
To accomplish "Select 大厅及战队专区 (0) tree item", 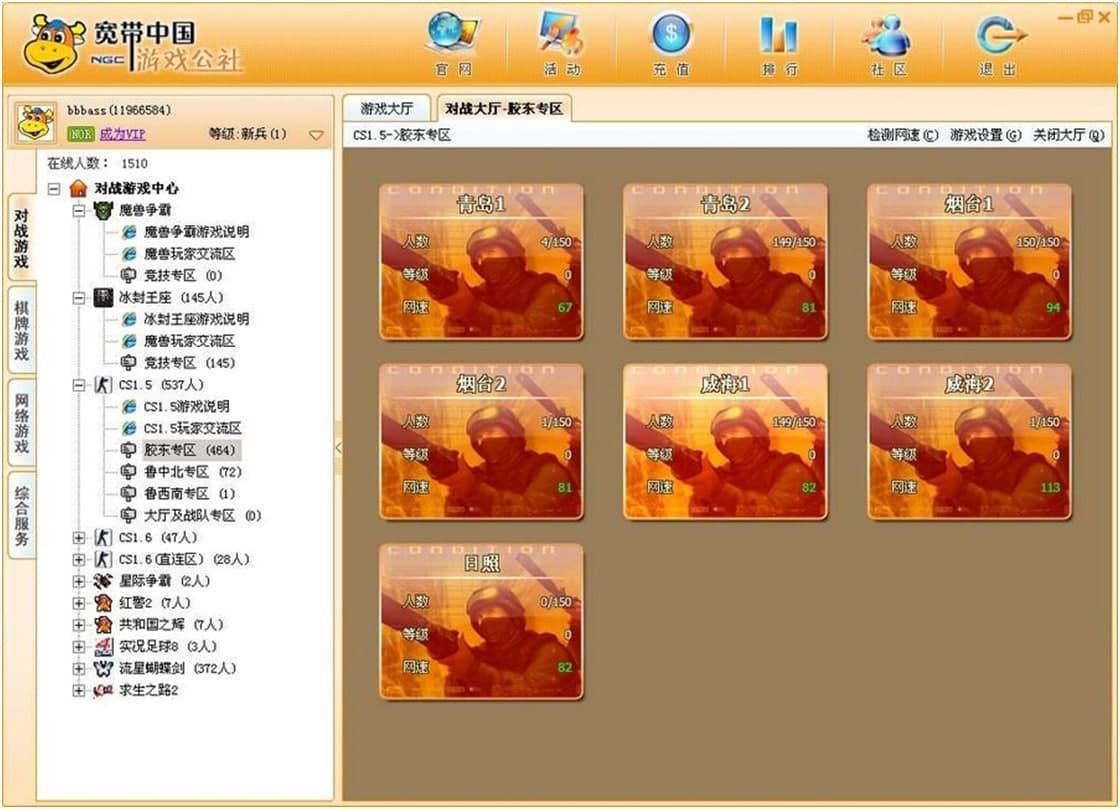I will click(x=202, y=516).
